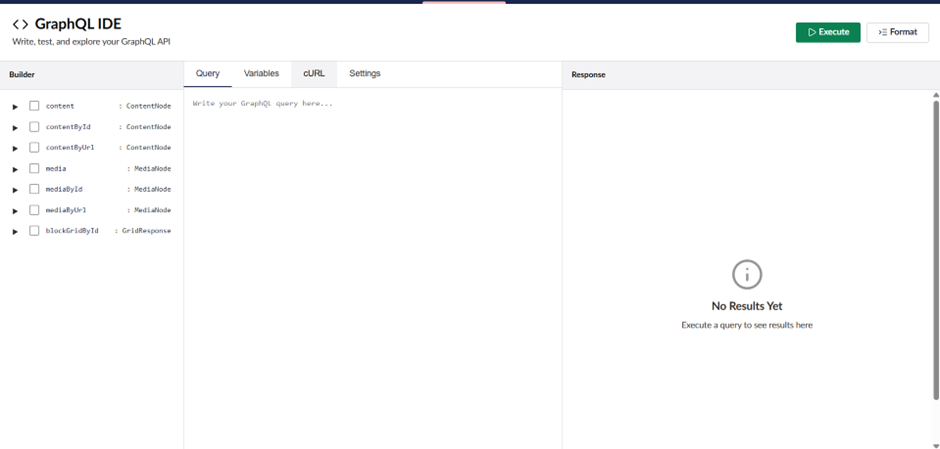Click the Format button
The height and width of the screenshot is (449, 940).
click(x=897, y=32)
